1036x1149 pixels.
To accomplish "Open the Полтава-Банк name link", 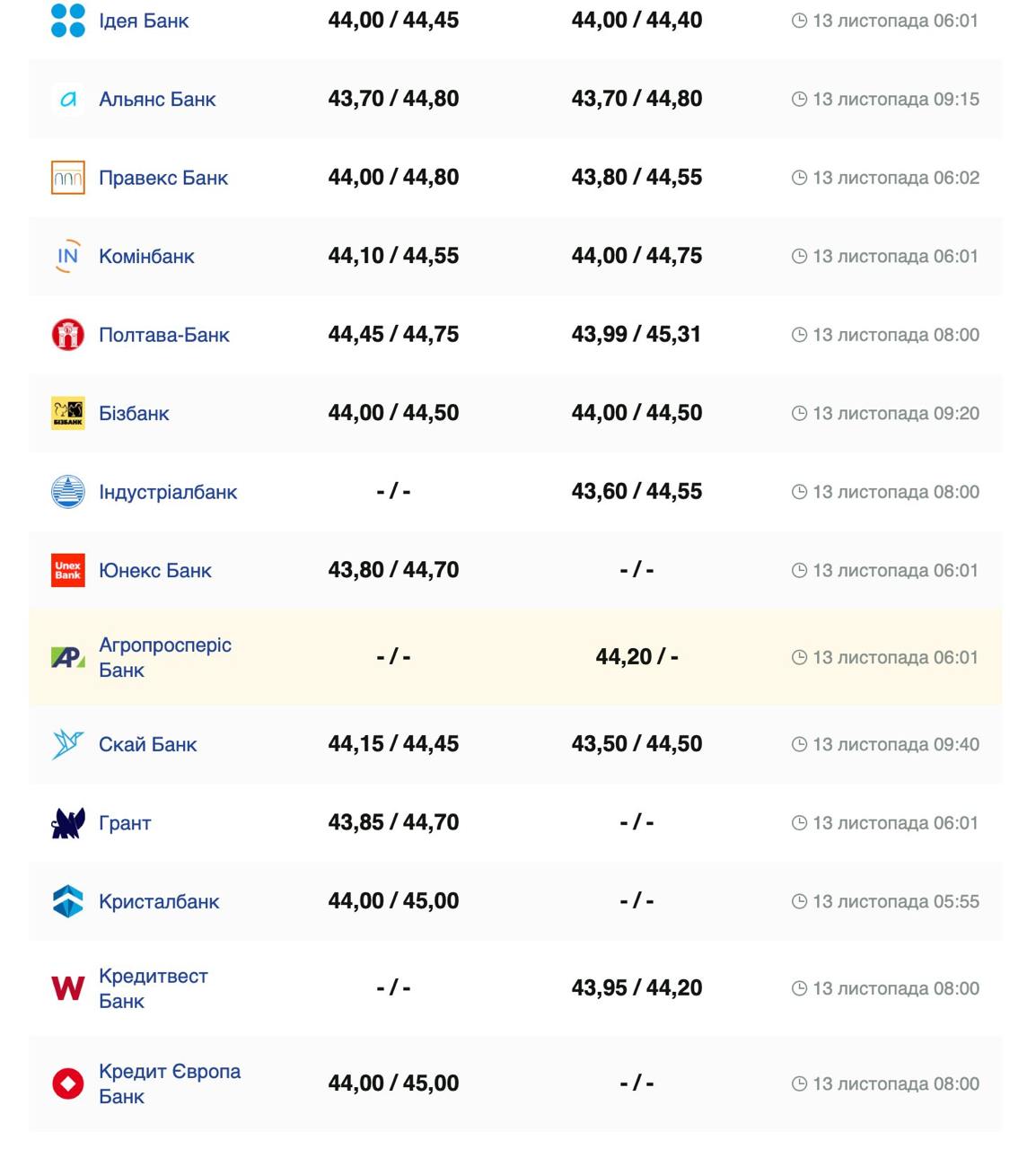I will pos(164,335).
